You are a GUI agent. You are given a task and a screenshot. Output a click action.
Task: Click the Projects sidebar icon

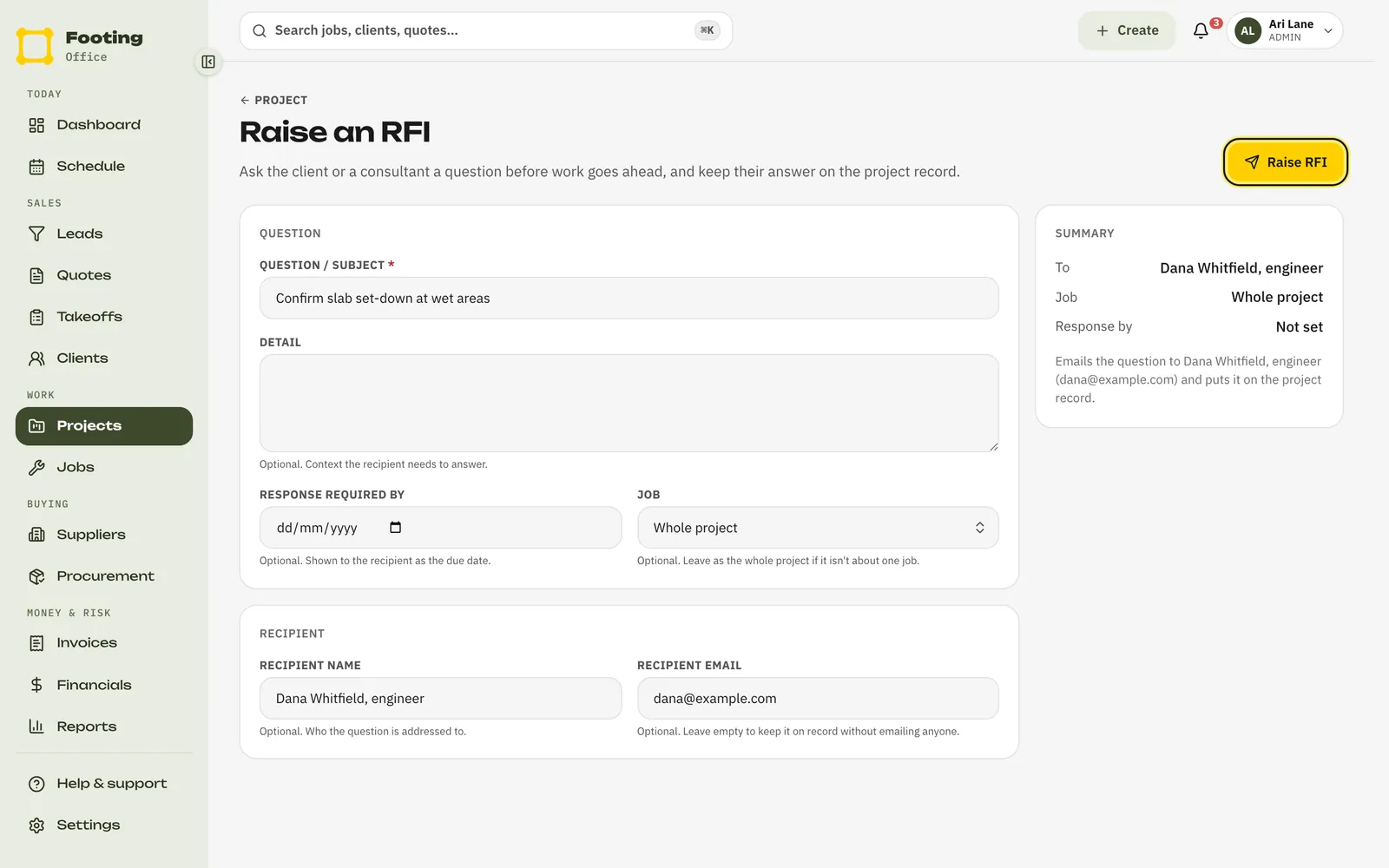36,426
